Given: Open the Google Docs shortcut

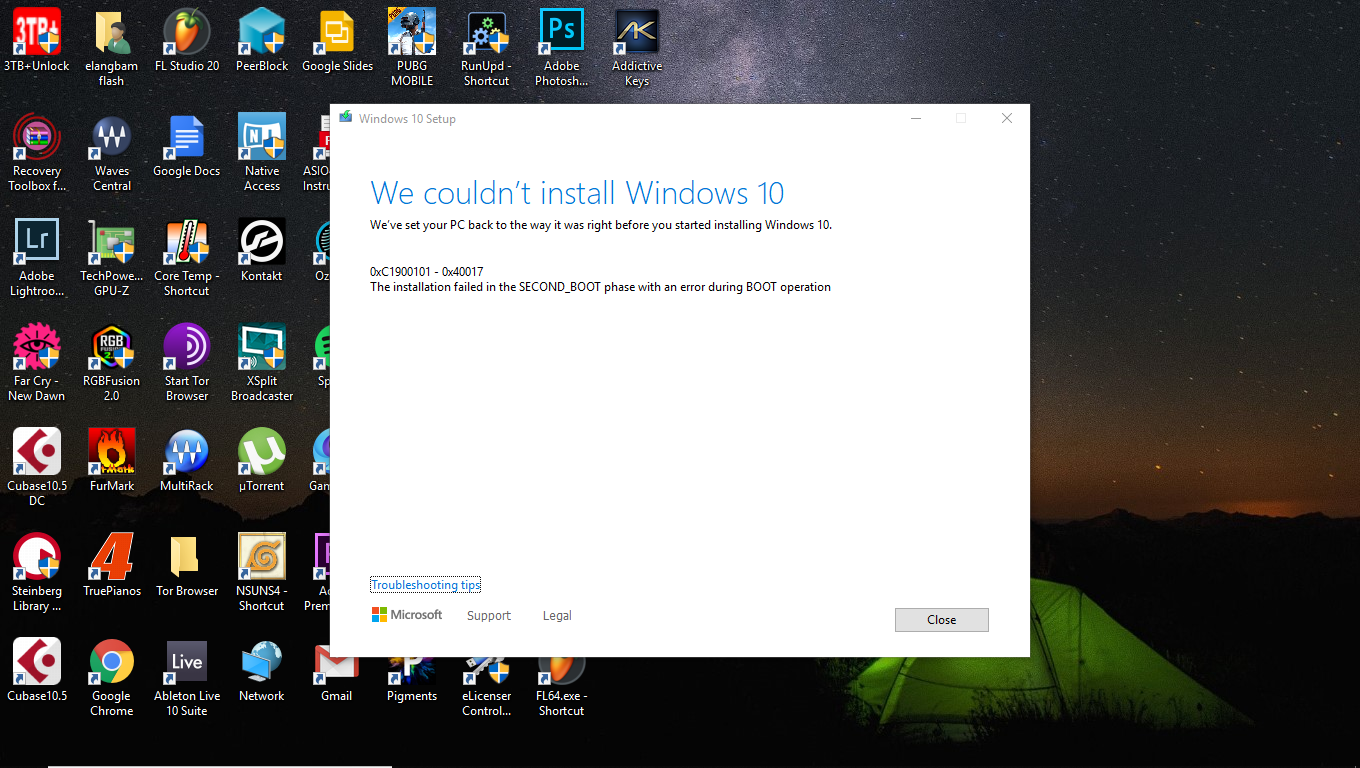Looking at the screenshot, I should point(187,146).
